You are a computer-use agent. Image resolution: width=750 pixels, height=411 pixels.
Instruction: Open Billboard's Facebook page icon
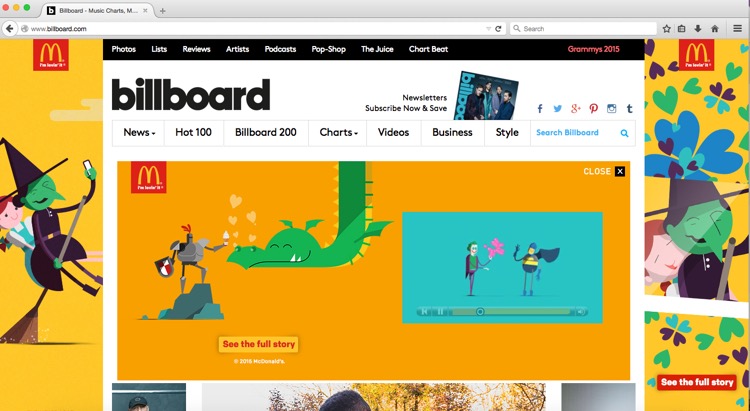[540, 109]
